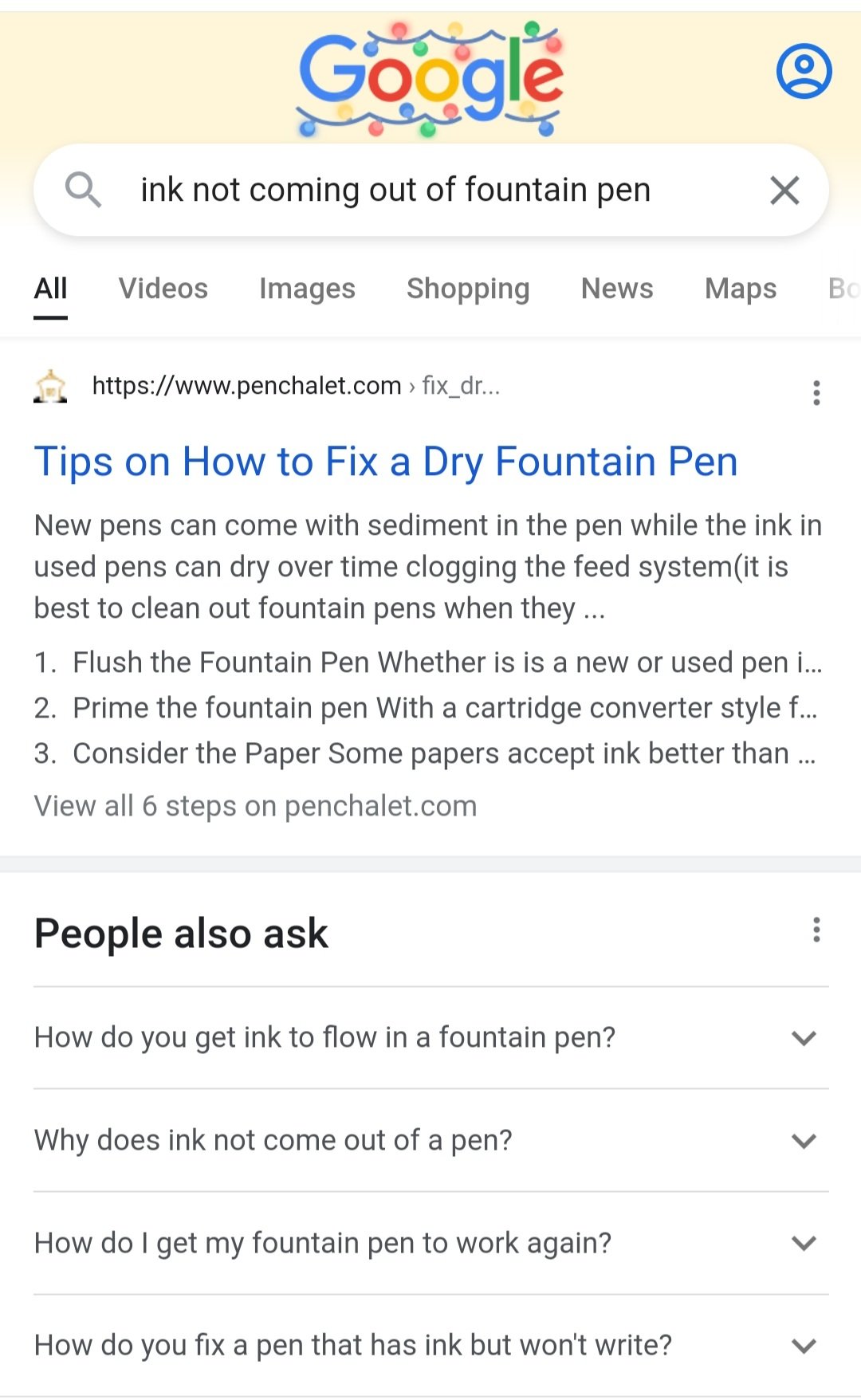
Task: Click the search magnifying glass icon
Action: [x=83, y=190]
